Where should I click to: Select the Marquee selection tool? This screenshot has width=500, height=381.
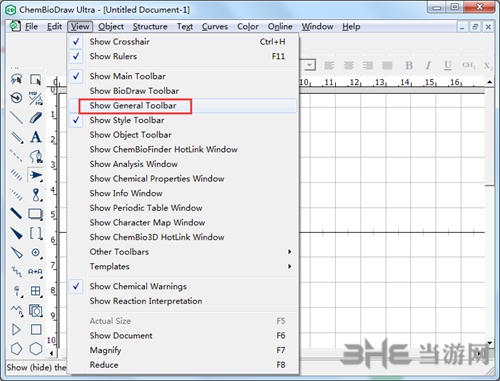(35, 79)
